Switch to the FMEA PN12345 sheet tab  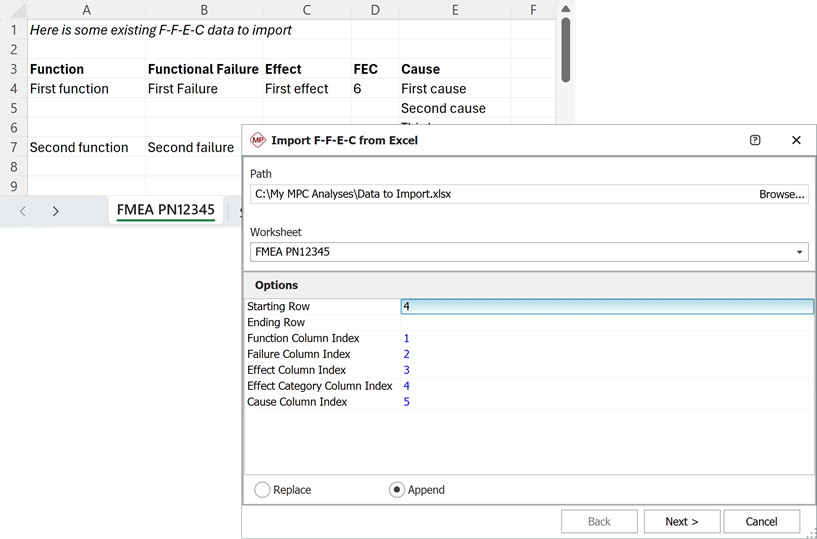pos(165,210)
